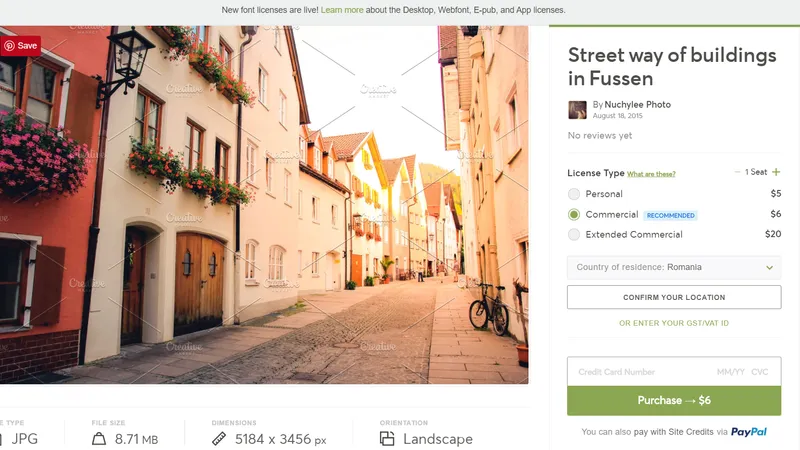This screenshot has height=450, width=800.
Task: Open Nuchylee Photo author avatar
Action: [x=577, y=110]
